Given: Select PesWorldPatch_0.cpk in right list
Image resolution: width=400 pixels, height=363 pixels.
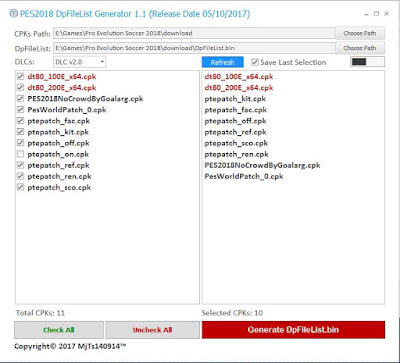Looking at the screenshot, I should (244, 176).
